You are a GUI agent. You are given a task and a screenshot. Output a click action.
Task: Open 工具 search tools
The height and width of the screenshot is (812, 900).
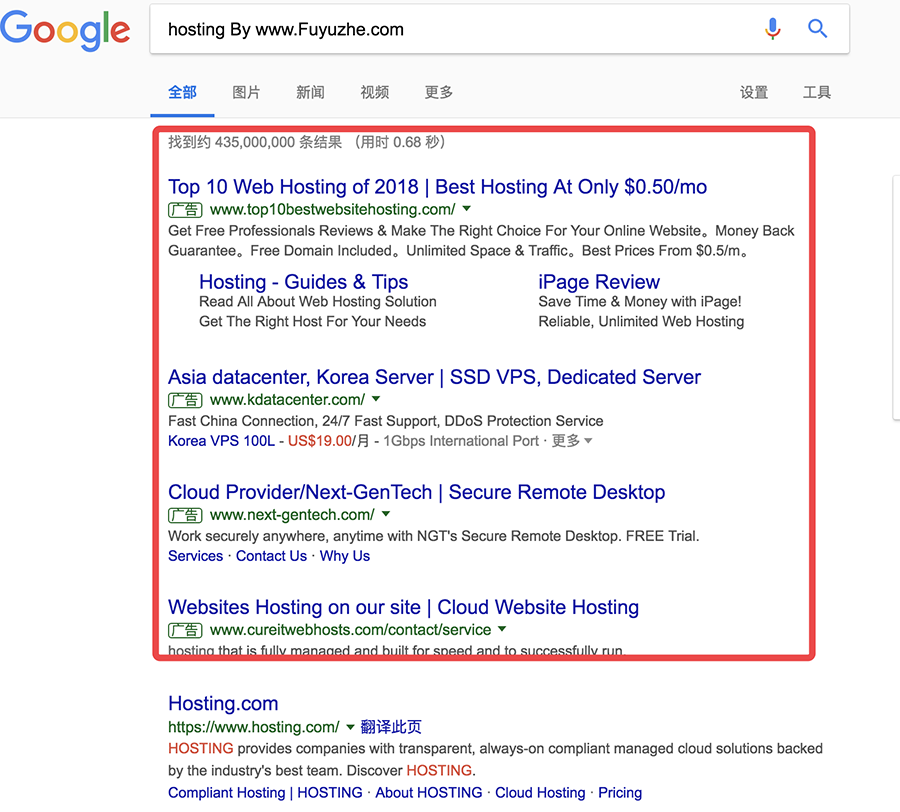click(817, 92)
